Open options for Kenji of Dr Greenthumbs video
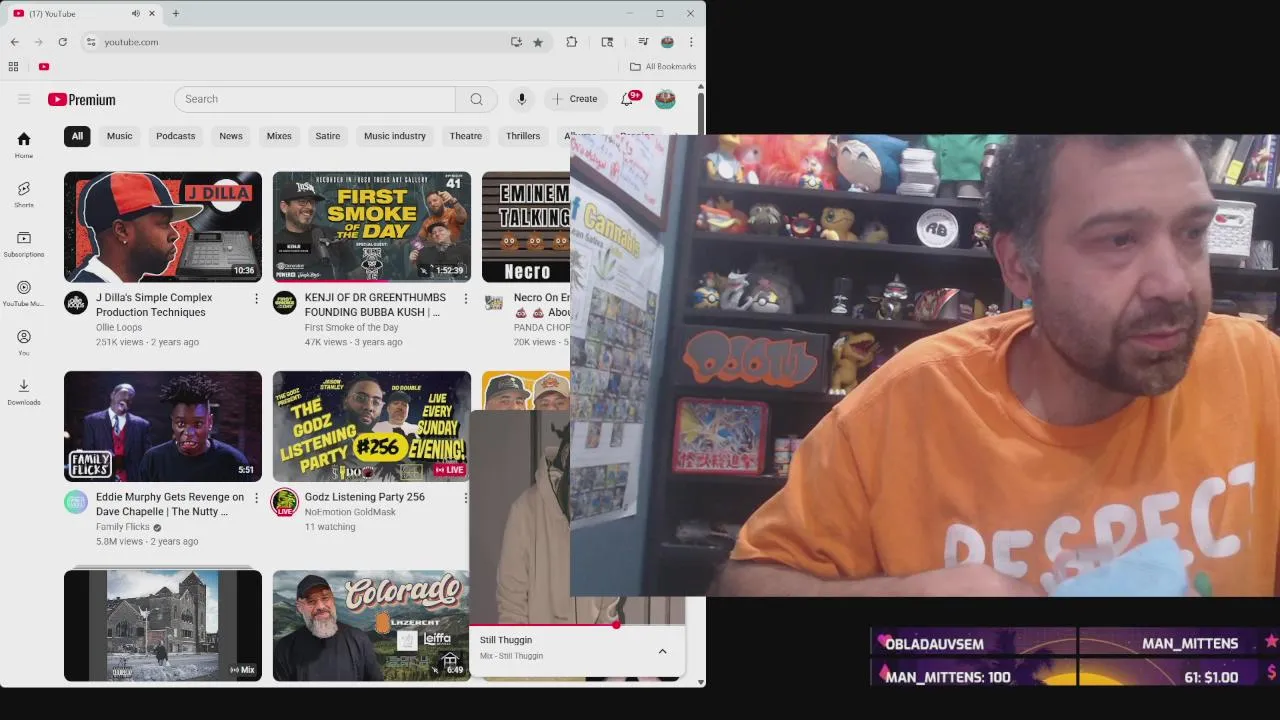 point(465,298)
